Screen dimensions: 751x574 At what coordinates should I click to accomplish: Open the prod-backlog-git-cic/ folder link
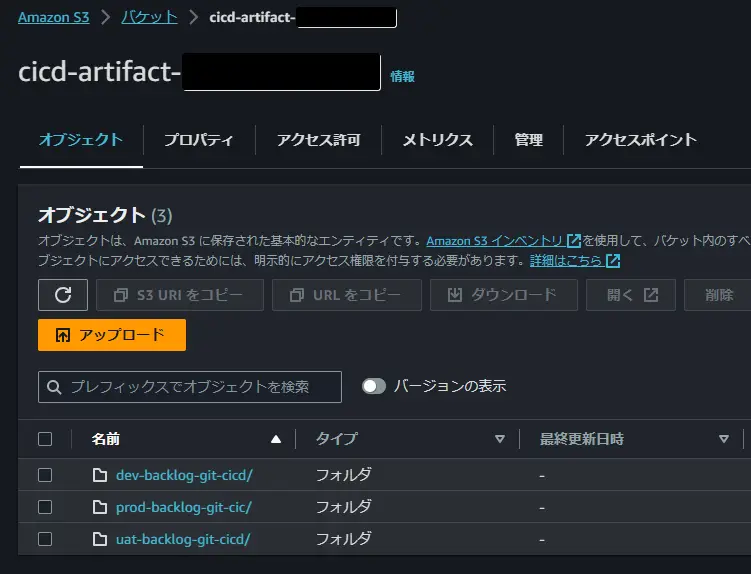click(184, 507)
